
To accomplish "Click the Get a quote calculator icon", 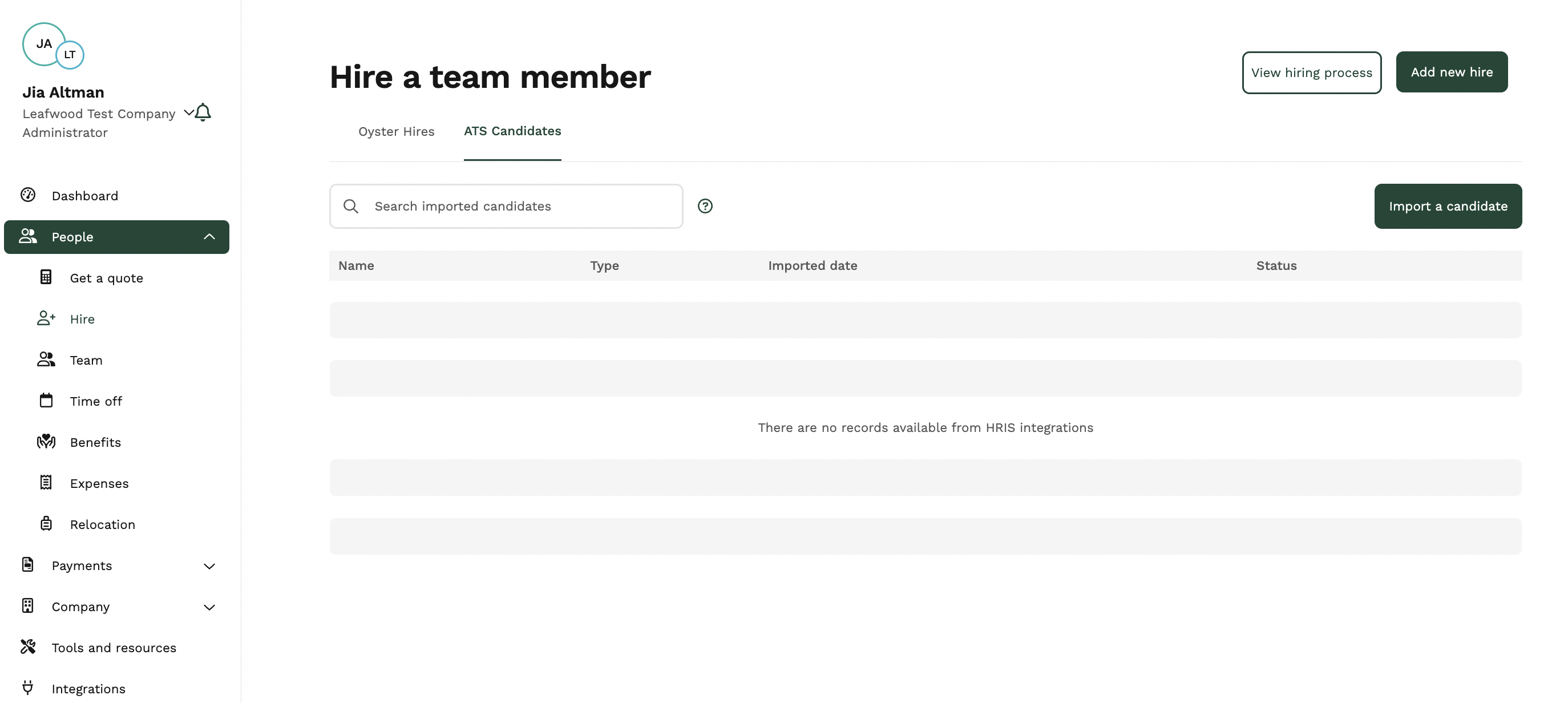I will [46, 277].
